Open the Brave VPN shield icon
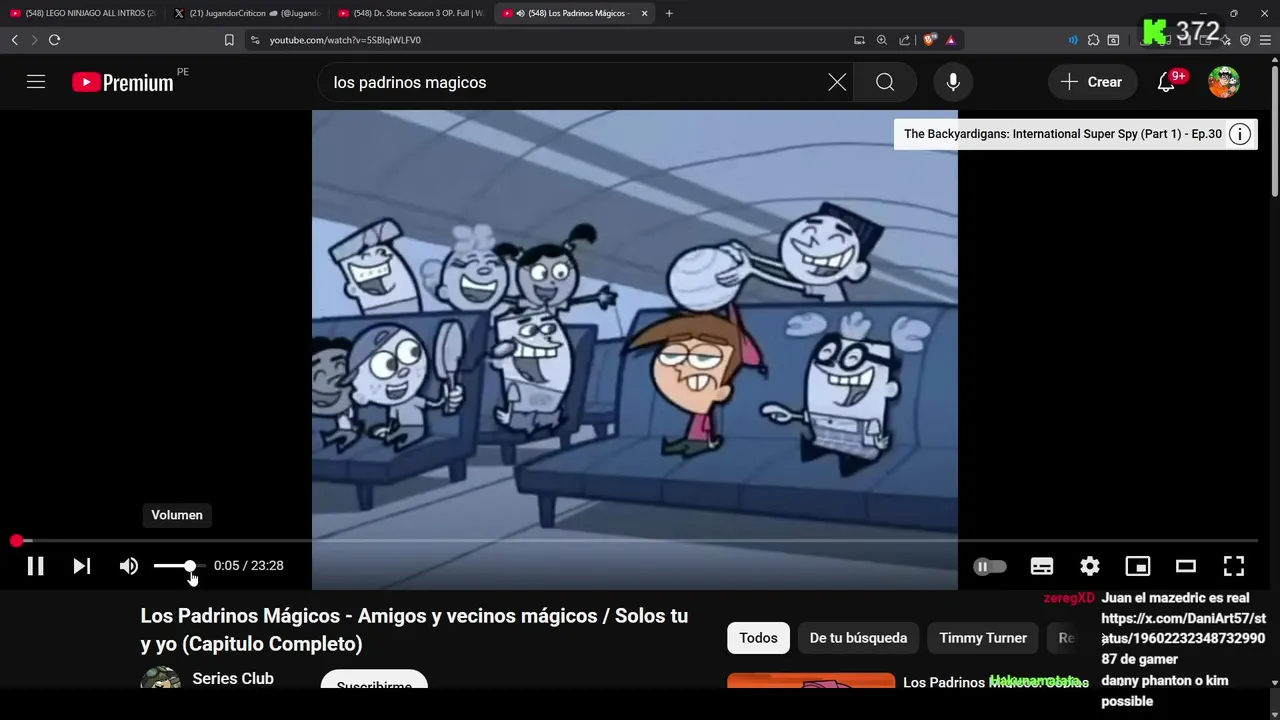 1245,40
